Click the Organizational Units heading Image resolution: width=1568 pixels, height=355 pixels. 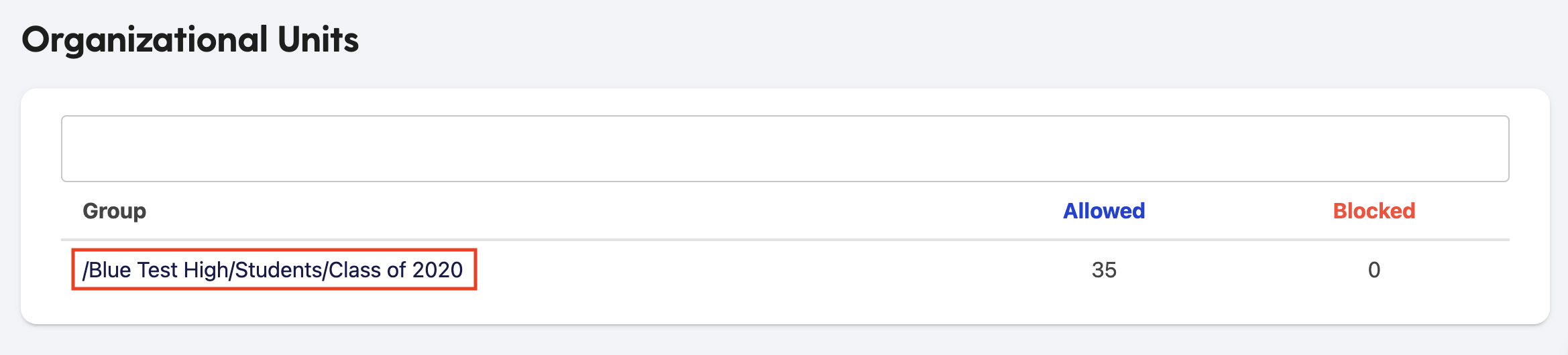point(190,40)
